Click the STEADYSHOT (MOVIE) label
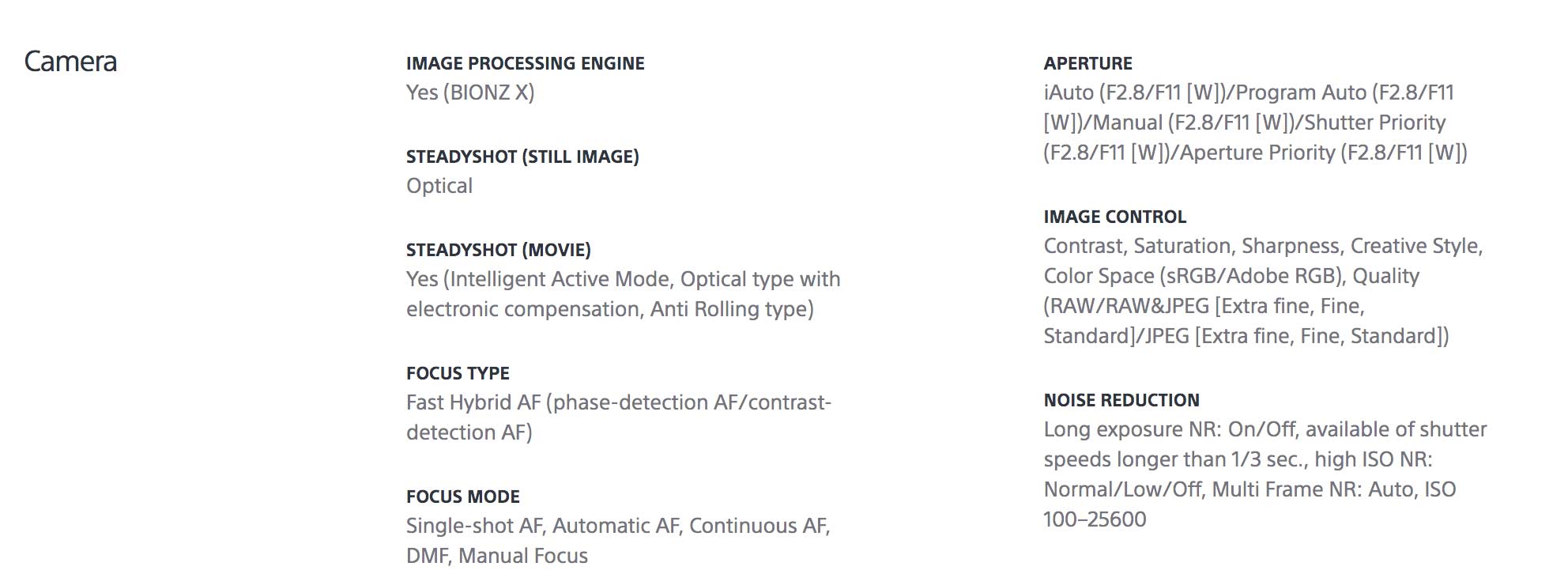Image resolution: width=1568 pixels, height=574 pixels. coord(498,250)
